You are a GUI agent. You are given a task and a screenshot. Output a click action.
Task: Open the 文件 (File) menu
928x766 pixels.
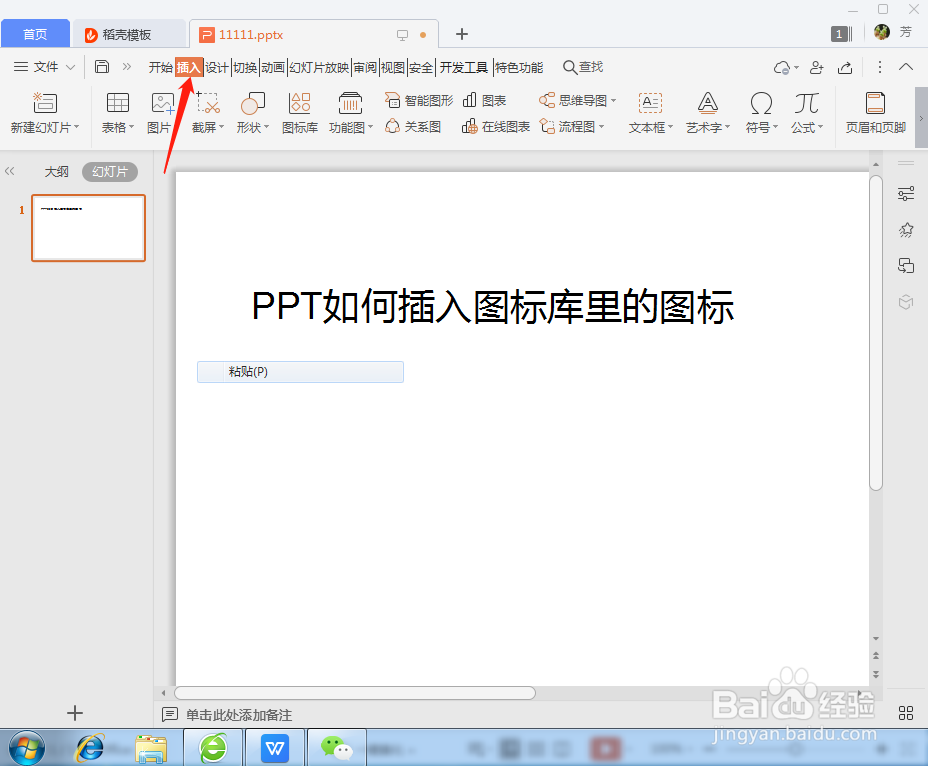click(x=44, y=67)
